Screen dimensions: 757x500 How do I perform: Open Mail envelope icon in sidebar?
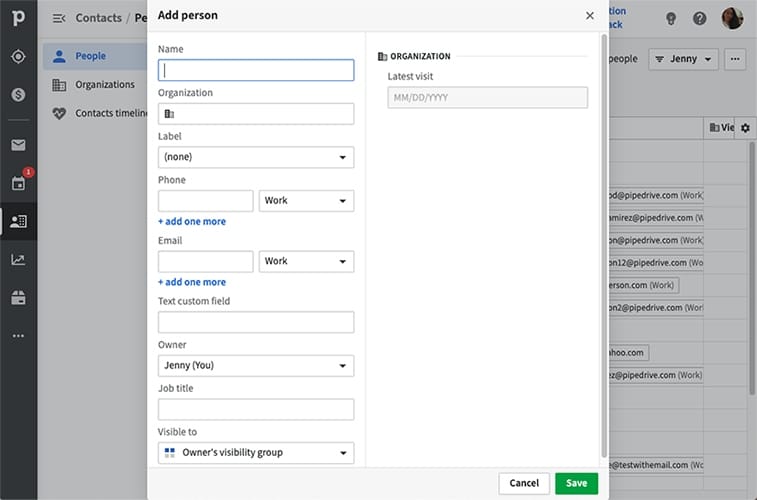(18, 145)
